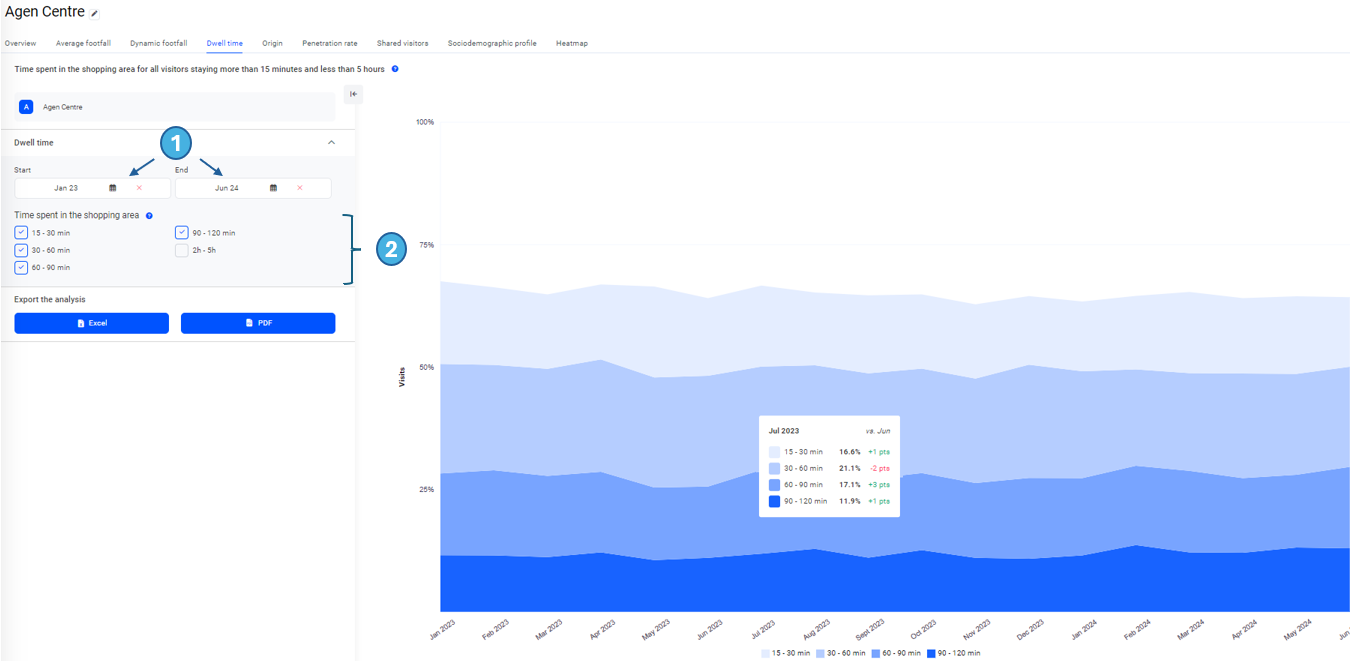Uncheck the 90 - 120 min checkbox
The width and height of the screenshot is (1350, 661).
point(181,233)
